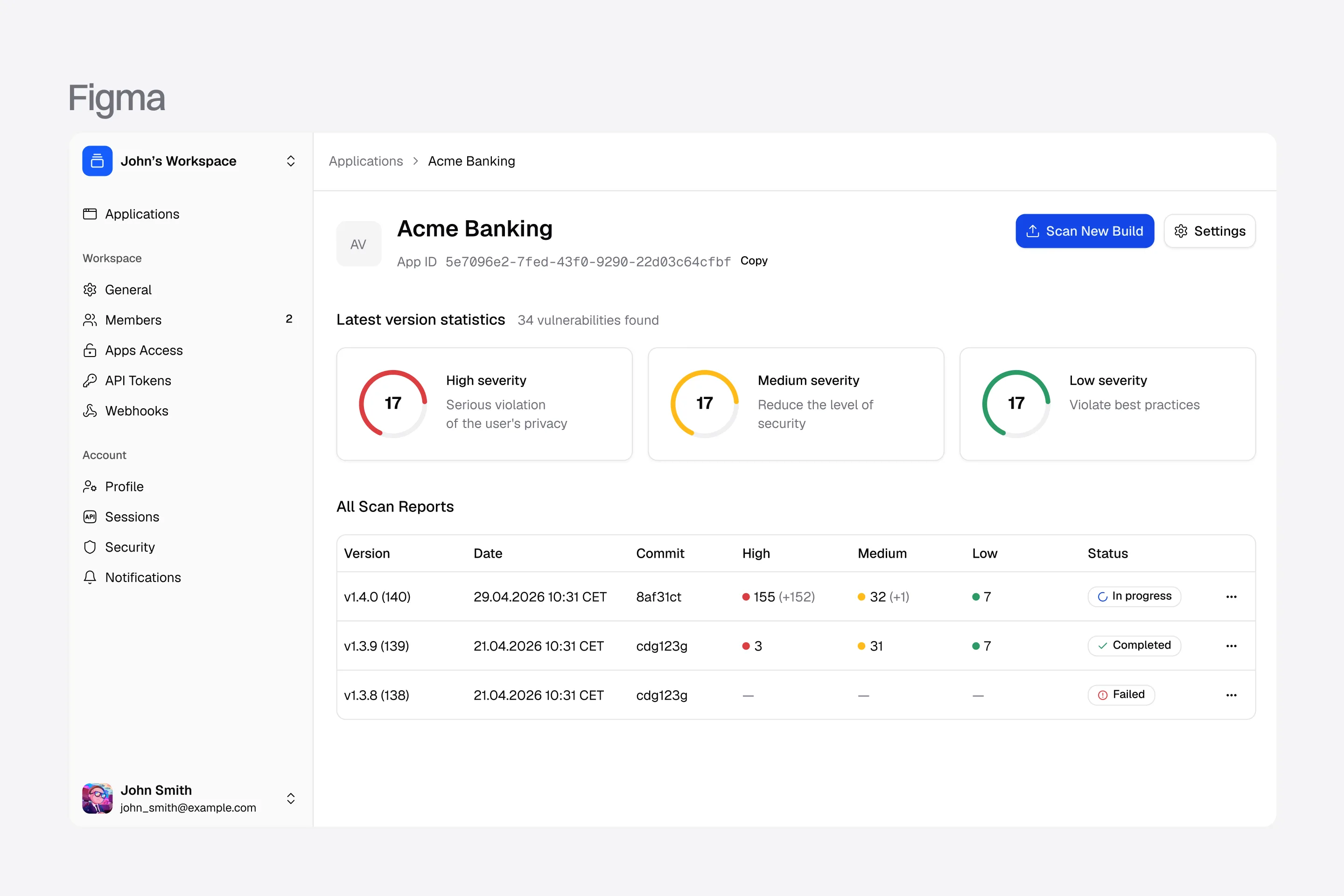
Task: Click the Sessions API icon
Action: click(90, 517)
